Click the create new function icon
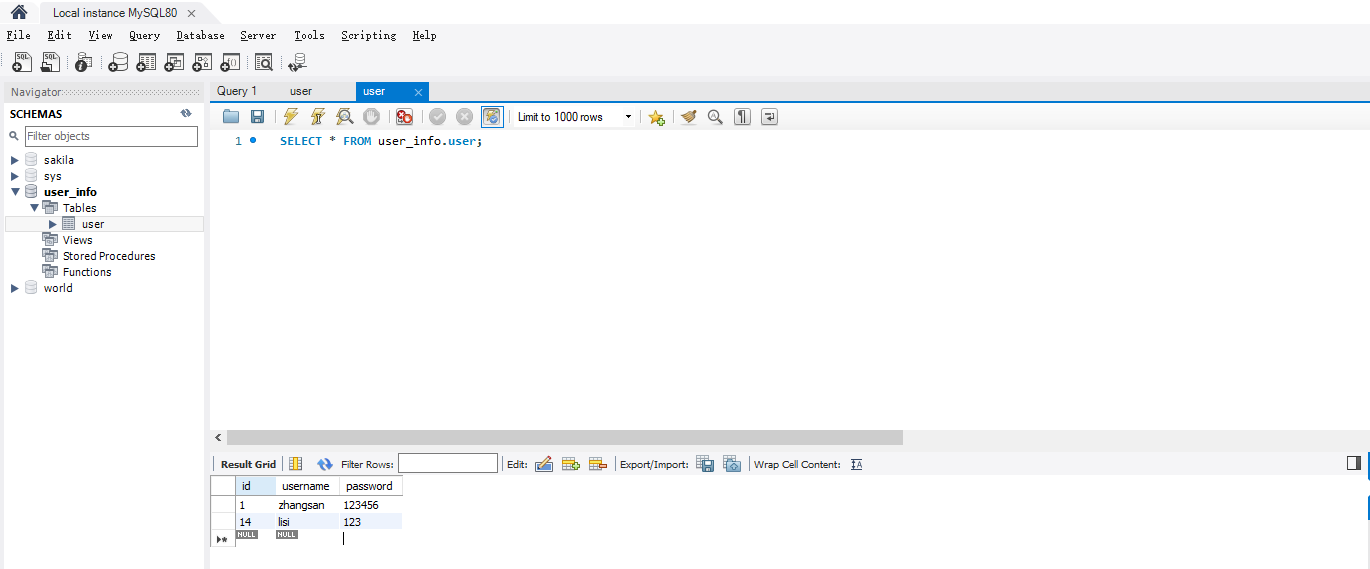 click(230, 62)
